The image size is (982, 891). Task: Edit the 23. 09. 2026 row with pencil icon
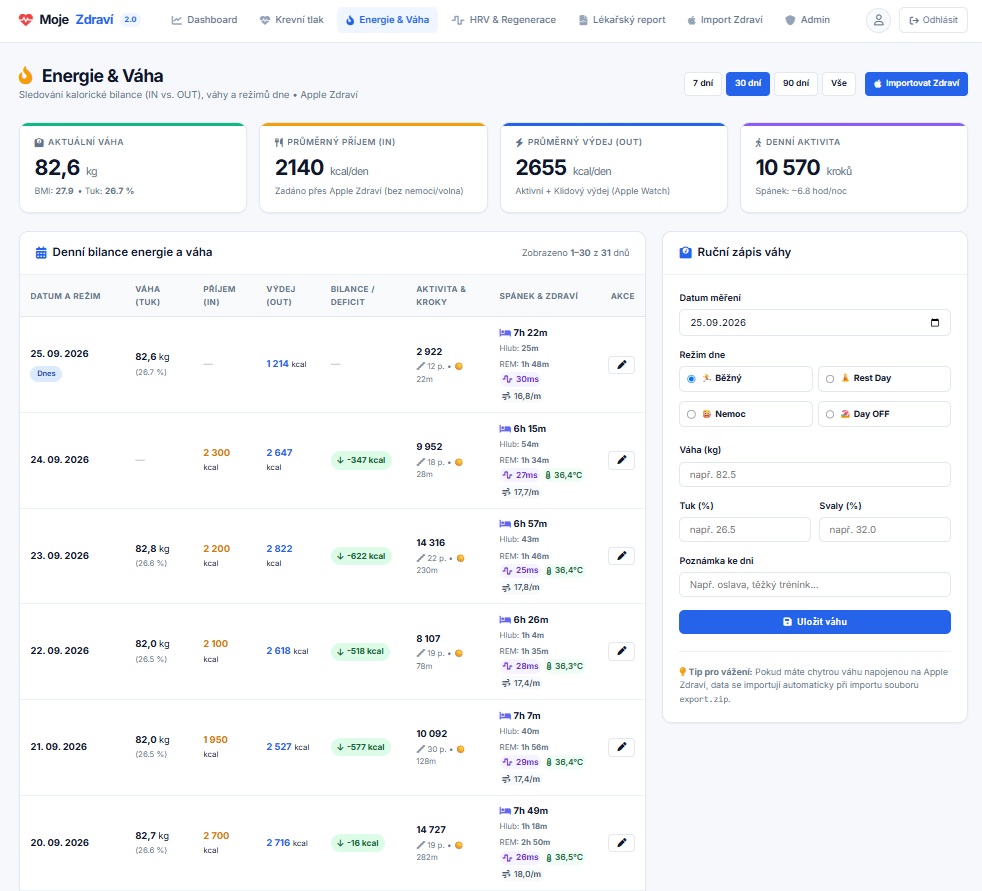(x=621, y=556)
